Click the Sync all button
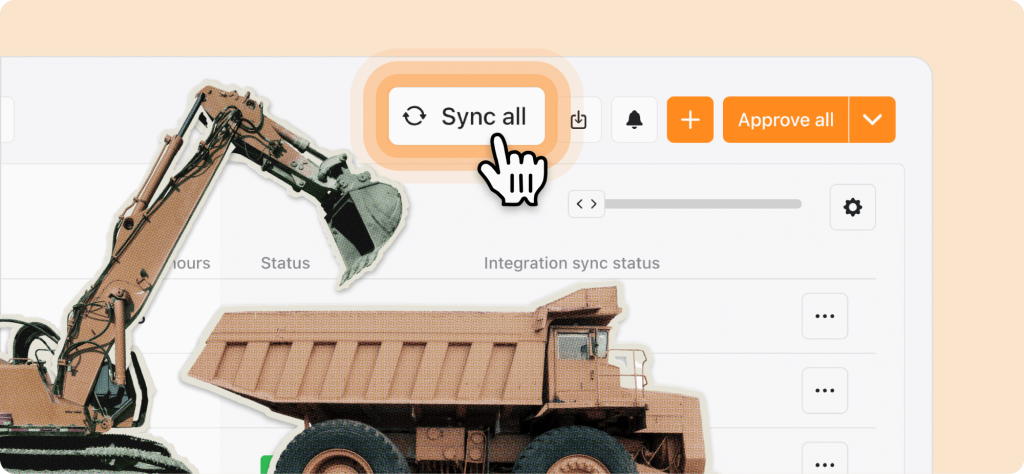Screen dimensions: 1024x474 [466, 116]
